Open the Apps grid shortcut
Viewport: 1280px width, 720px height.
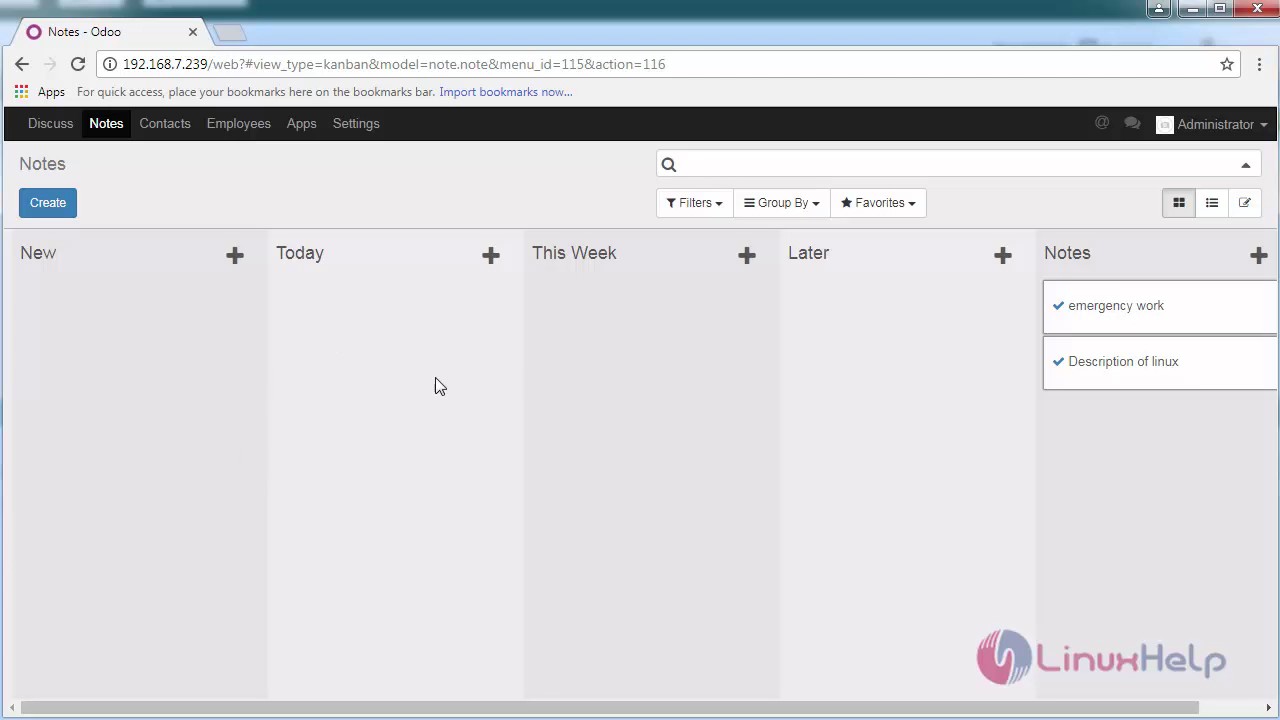pyautogui.click(x=40, y=92)
